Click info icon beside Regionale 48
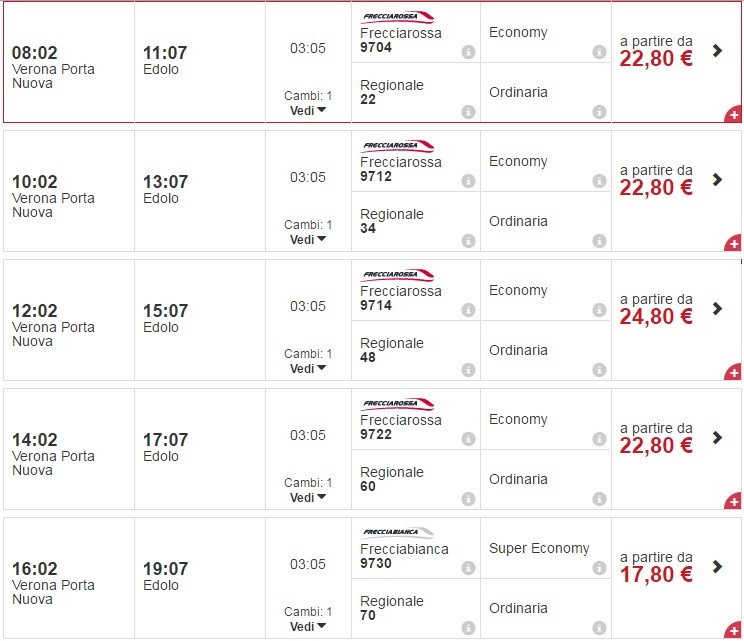The height and width of the screenshot is (641, 744). point(468,370)
